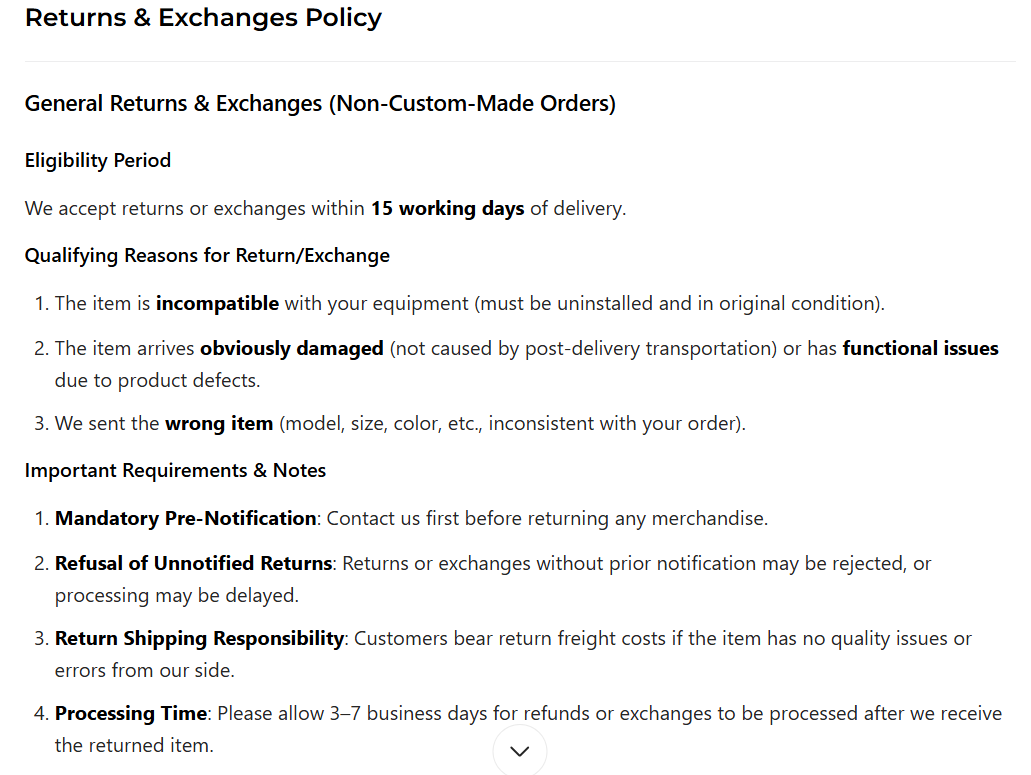1031x775 pixels.
Task: Click the Qualifying Reasons for Return/Exchange subheading
Action: (207, 255)
